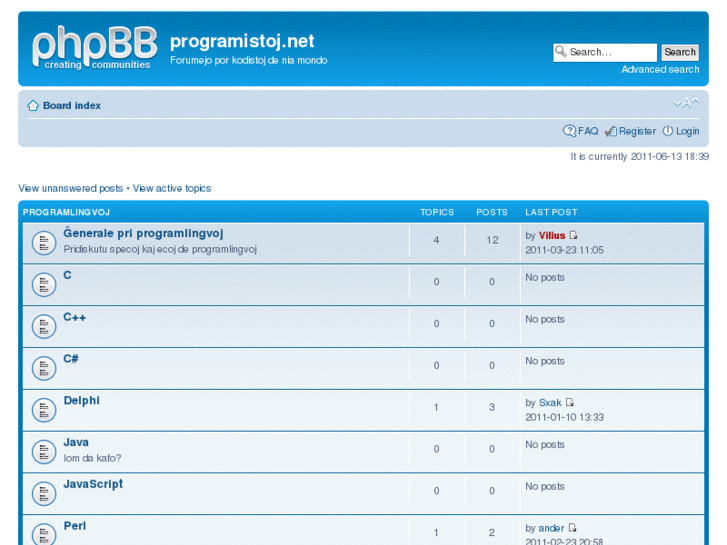
Task: Click 'No posts' in the Java row
Action: pos(545,445)
